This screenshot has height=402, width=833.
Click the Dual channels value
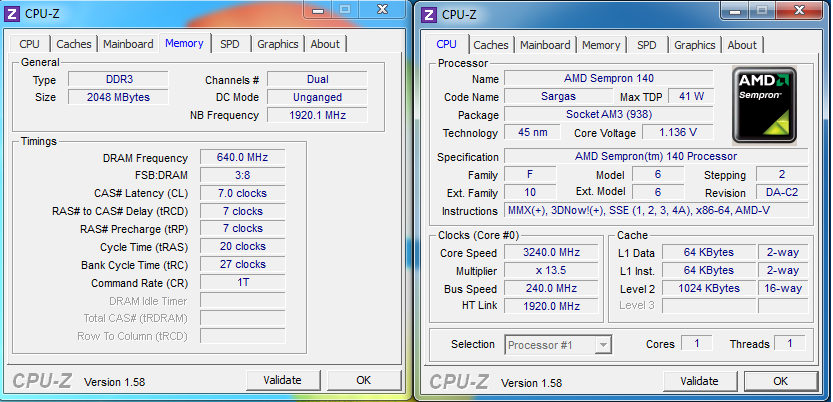(x=317, y=80)
